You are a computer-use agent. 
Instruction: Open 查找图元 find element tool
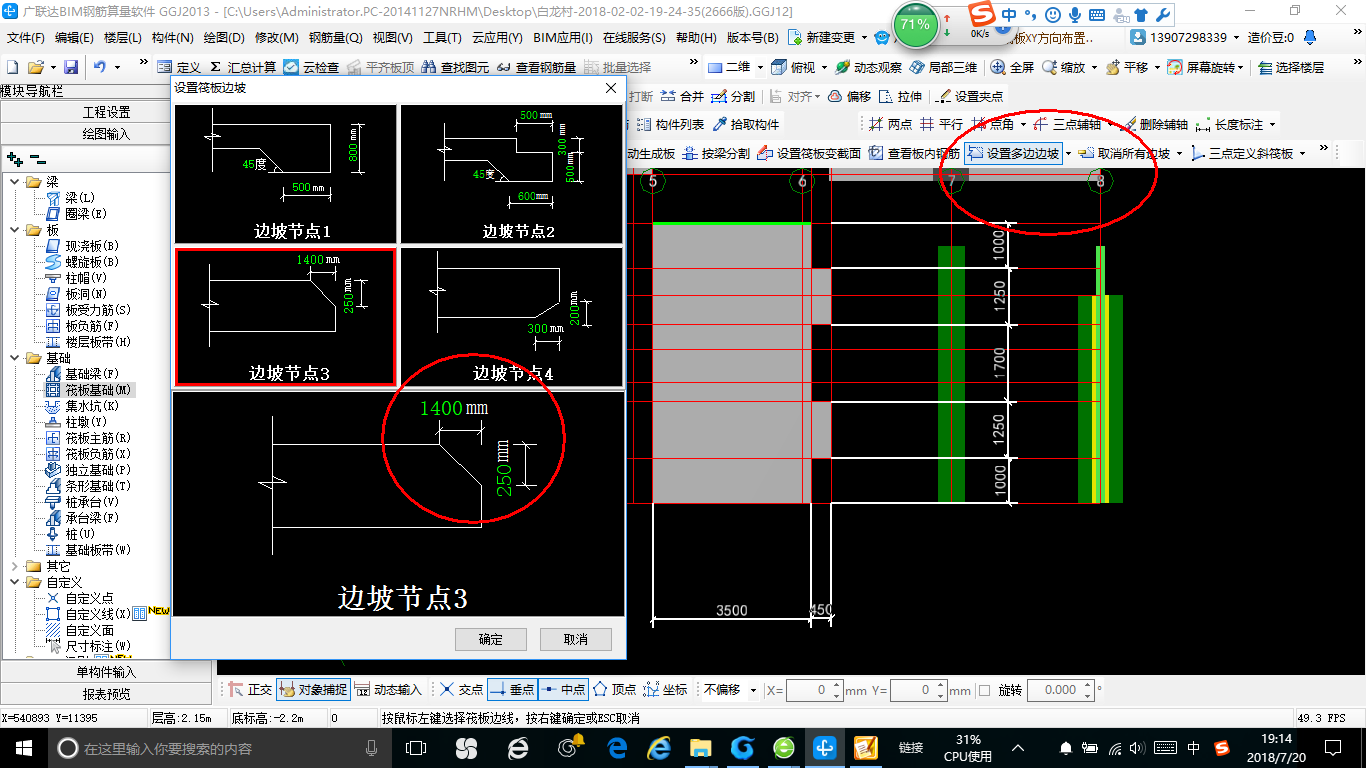[x=456, y=67]
